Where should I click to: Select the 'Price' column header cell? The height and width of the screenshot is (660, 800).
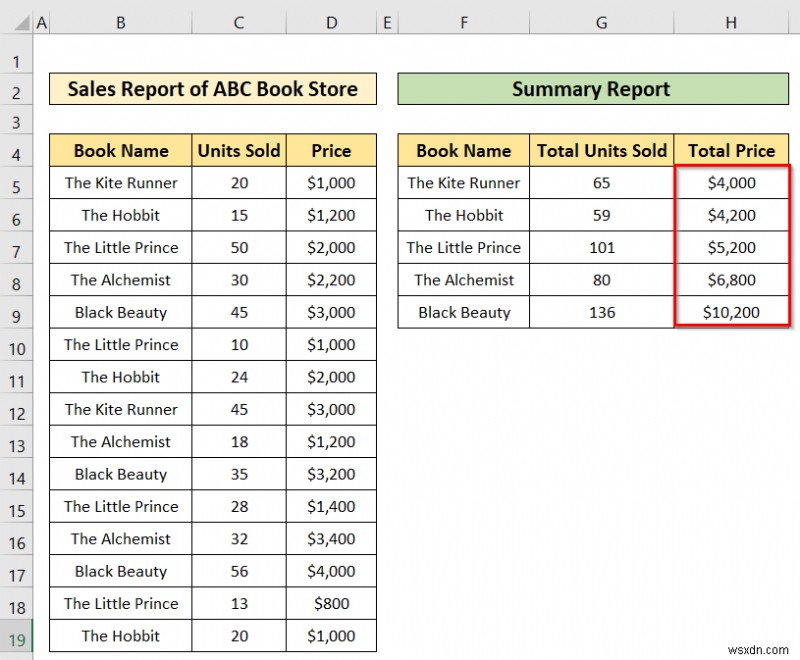click(331, 150)
